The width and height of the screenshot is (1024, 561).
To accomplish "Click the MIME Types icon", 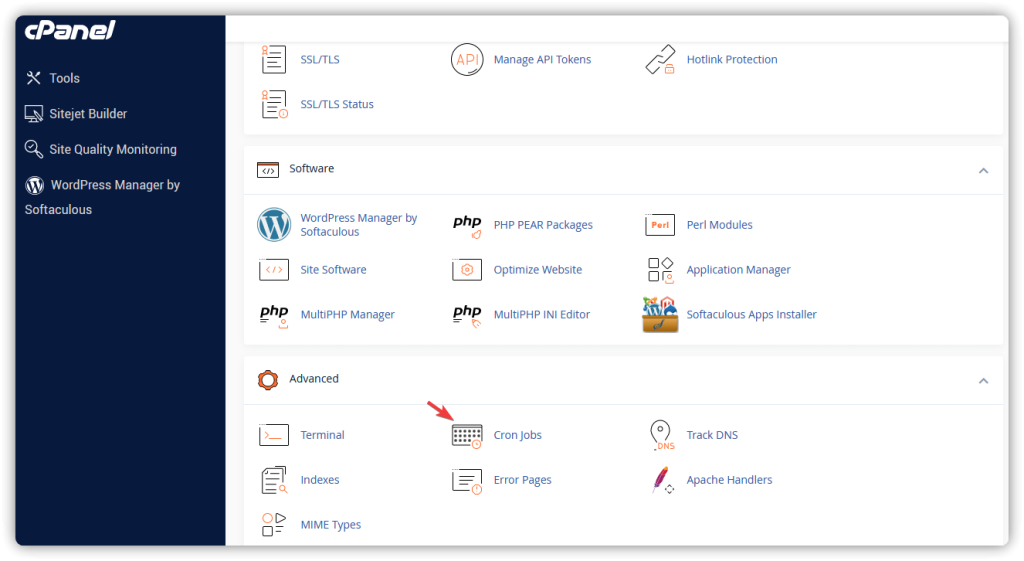I will pos(274,524).
